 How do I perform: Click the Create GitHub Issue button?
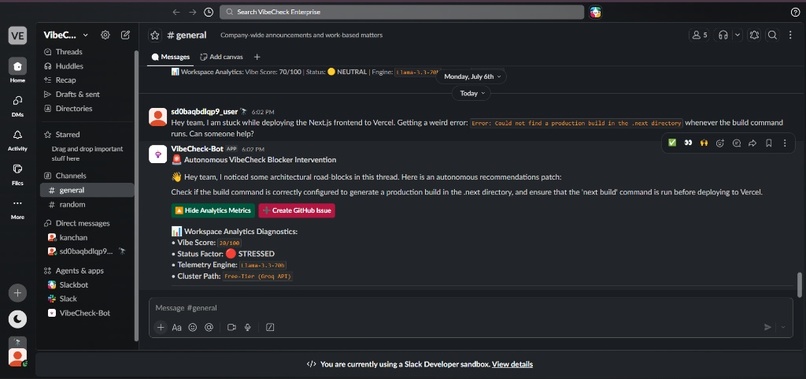297,210
